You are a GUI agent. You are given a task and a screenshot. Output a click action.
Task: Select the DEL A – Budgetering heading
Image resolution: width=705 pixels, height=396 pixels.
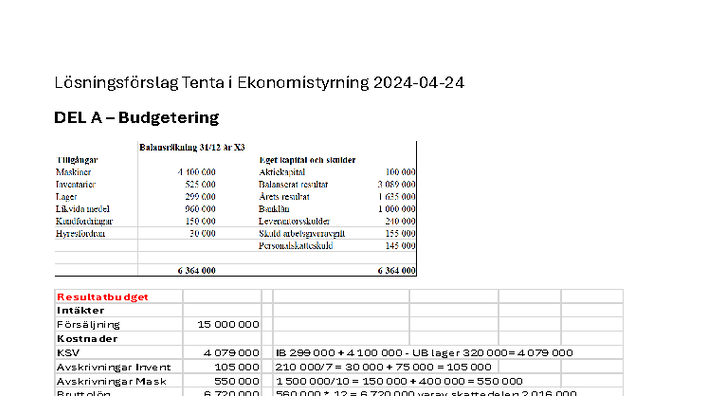click(136, 117)
